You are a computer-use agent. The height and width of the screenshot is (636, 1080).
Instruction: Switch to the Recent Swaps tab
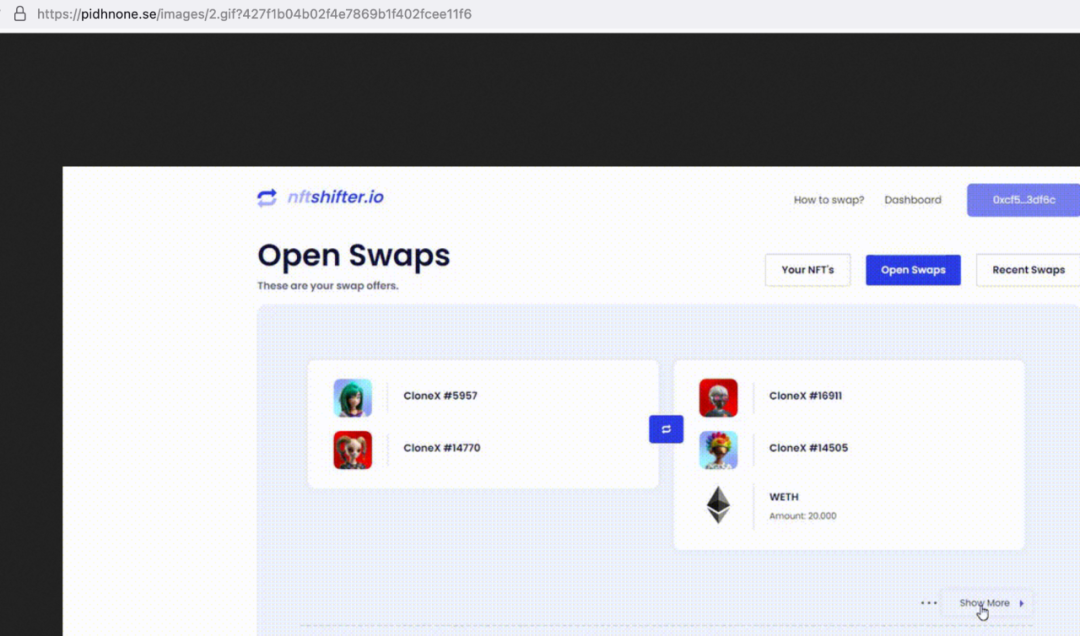click(x=1028, y=270)
